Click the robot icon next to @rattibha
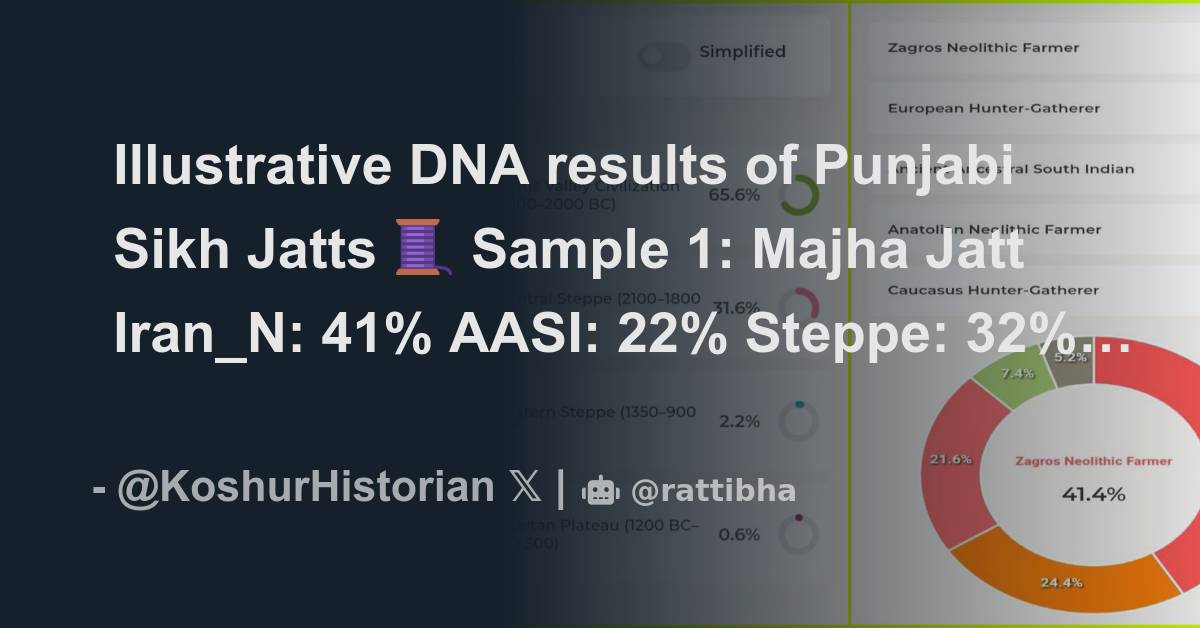1200x628 pixels. (x=601, y=490)
